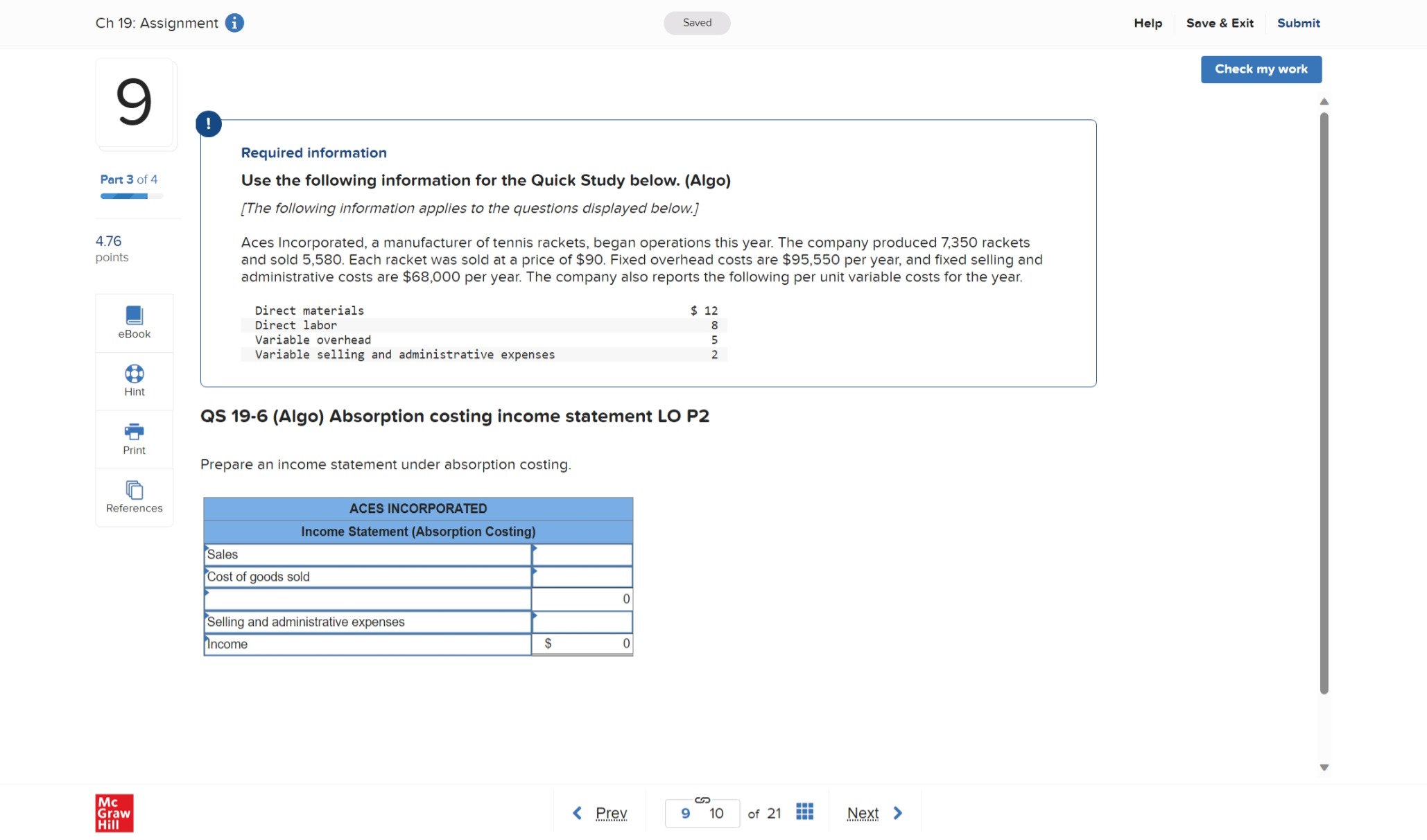Click the required information alert icon
1427x840 pixels.
pyautogui.click(x=208, y=124)
